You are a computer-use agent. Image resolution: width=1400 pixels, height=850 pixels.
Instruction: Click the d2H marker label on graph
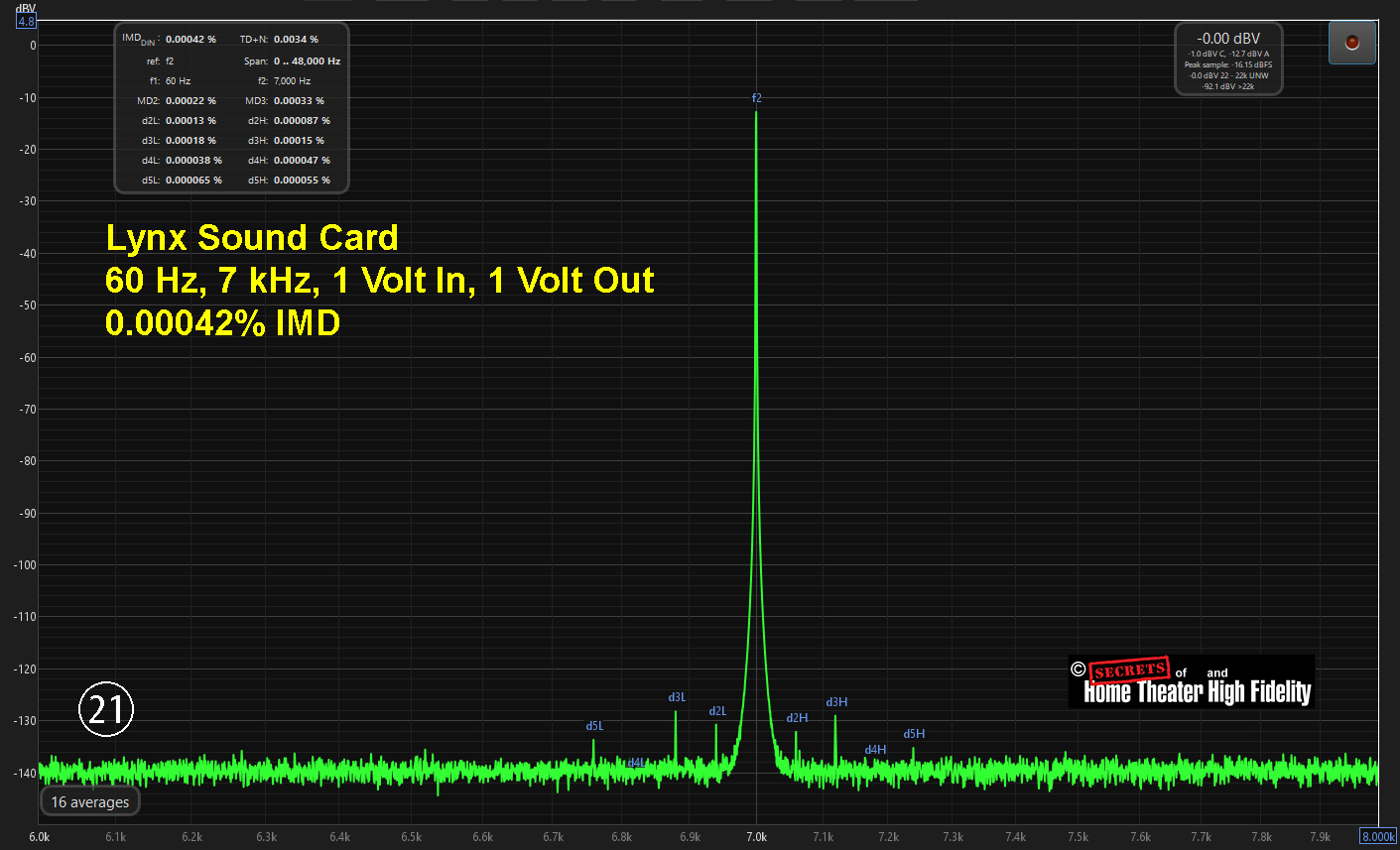(797, 718)
